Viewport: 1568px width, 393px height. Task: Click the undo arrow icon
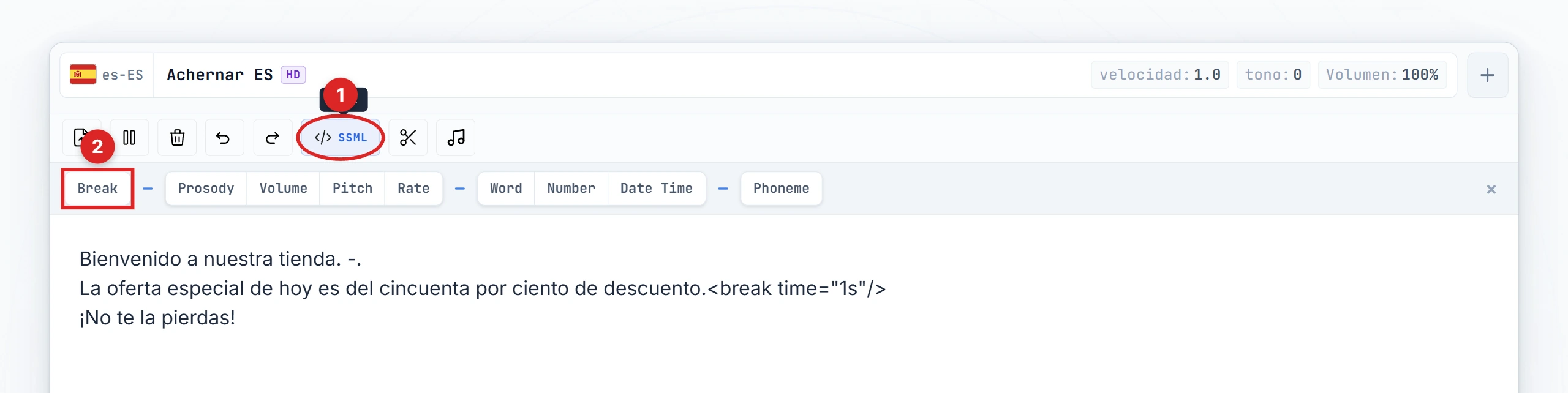tap(224, 138)
